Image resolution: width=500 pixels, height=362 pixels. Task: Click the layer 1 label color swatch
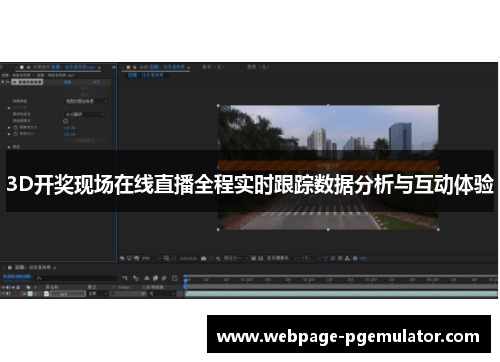pyautogui.click(x=30, y=294)
